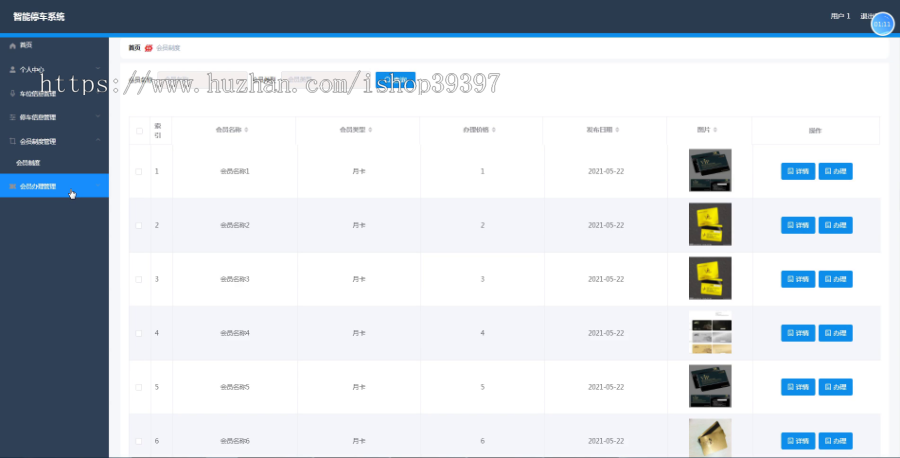
Task: Expand the 个人中心 sidebar chevron
Action: coord(98,69)
